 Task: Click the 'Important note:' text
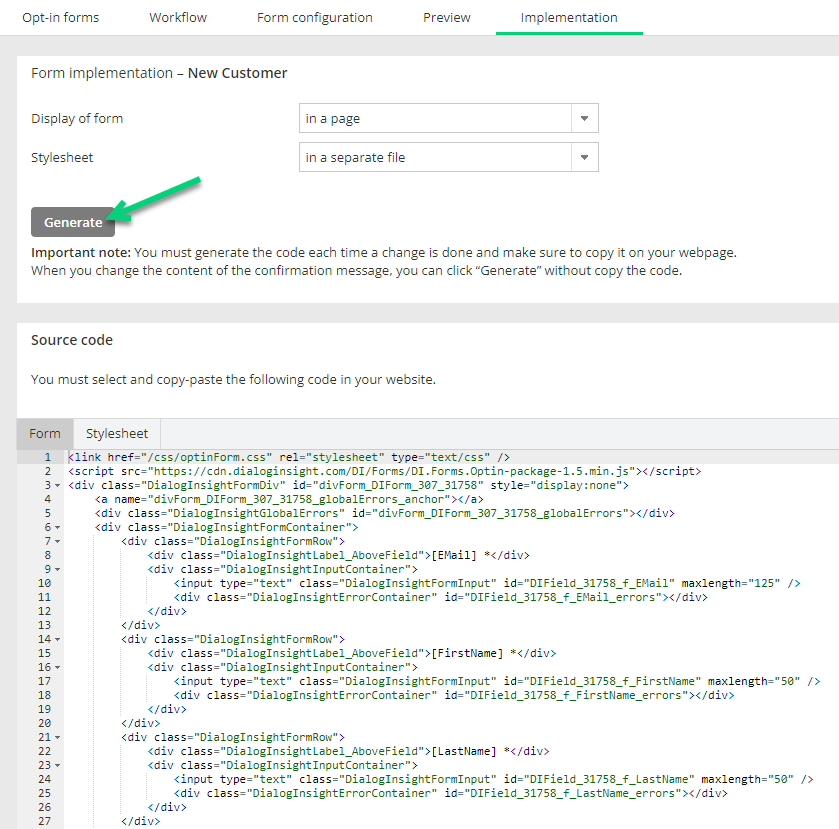tap(81, 253)
